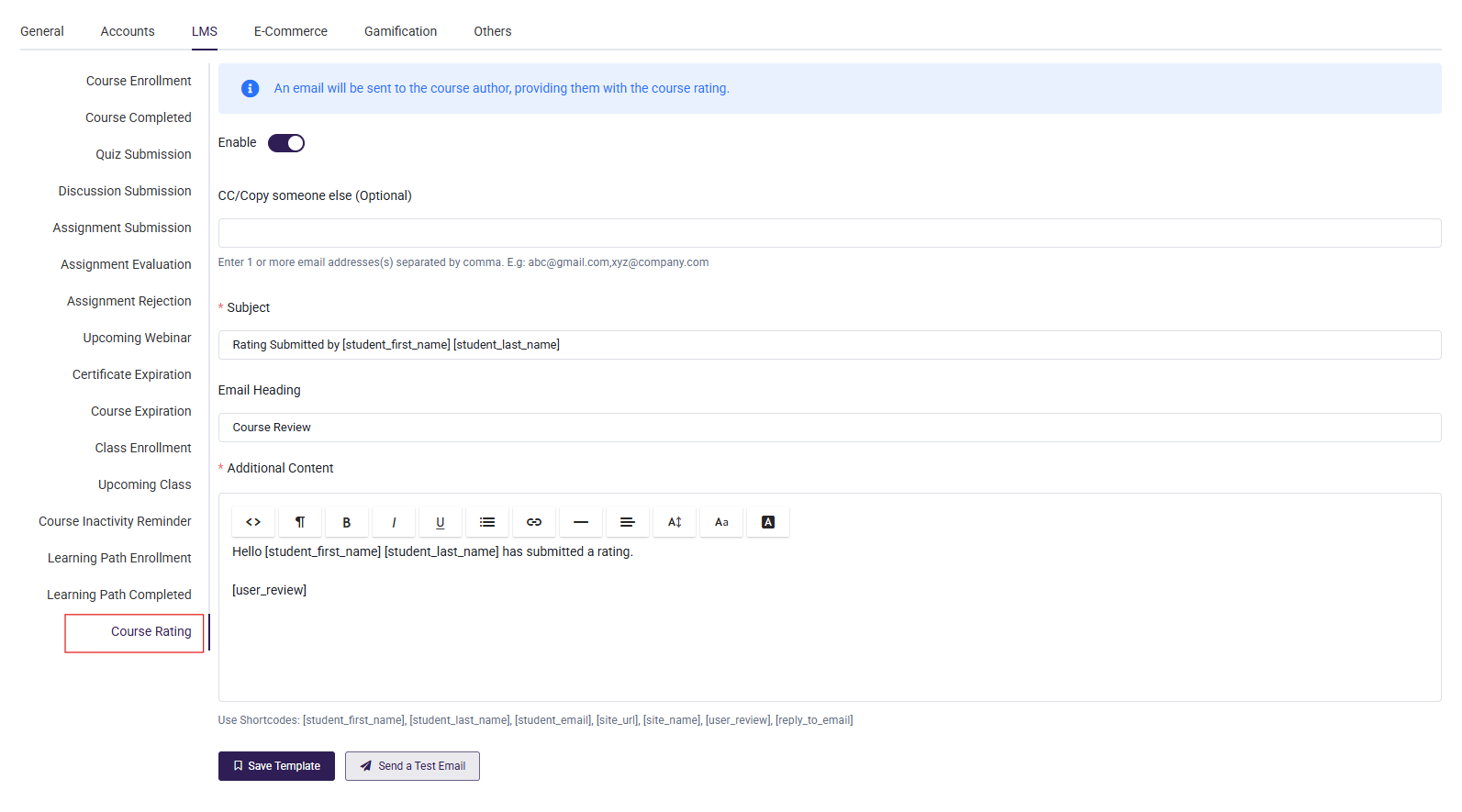Image resolution: width=1462 pixels, height=812 pixels.
Task: Open text alignment options
Action: coord(628,522)
